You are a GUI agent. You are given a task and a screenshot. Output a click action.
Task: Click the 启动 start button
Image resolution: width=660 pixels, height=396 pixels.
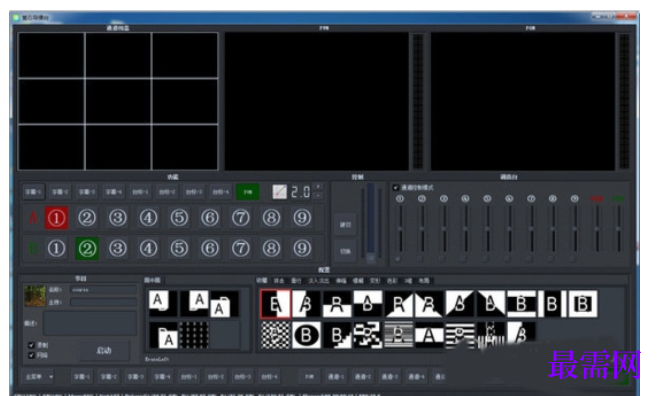point(104,350)
